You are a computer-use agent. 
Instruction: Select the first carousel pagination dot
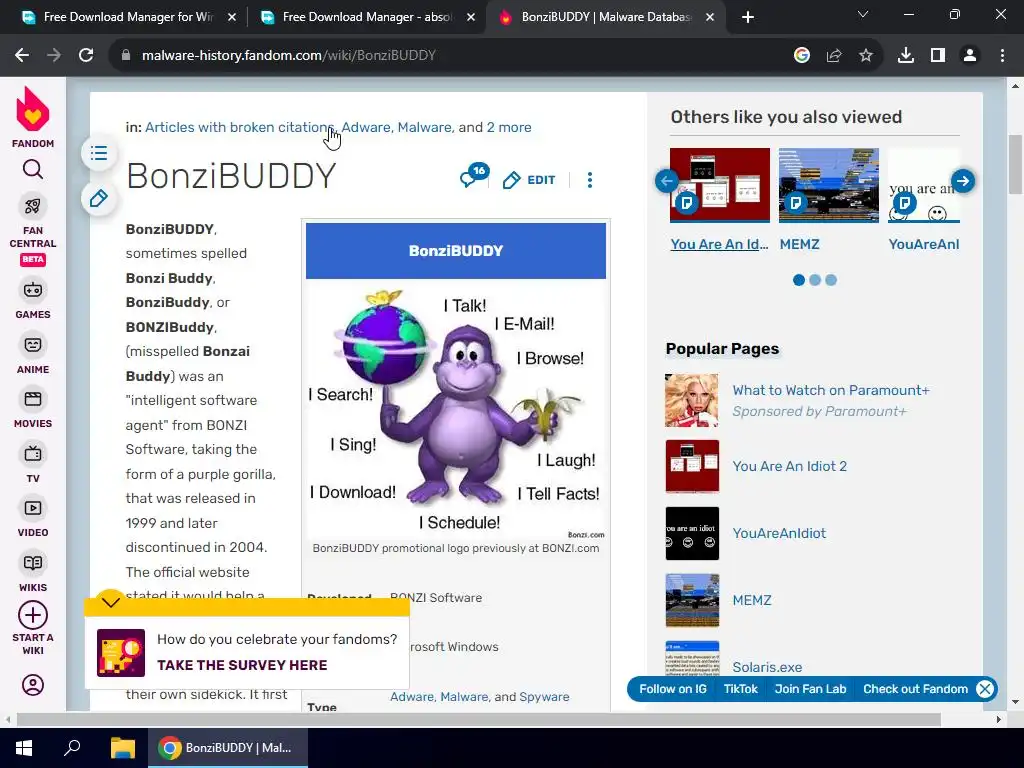point(799,280)
